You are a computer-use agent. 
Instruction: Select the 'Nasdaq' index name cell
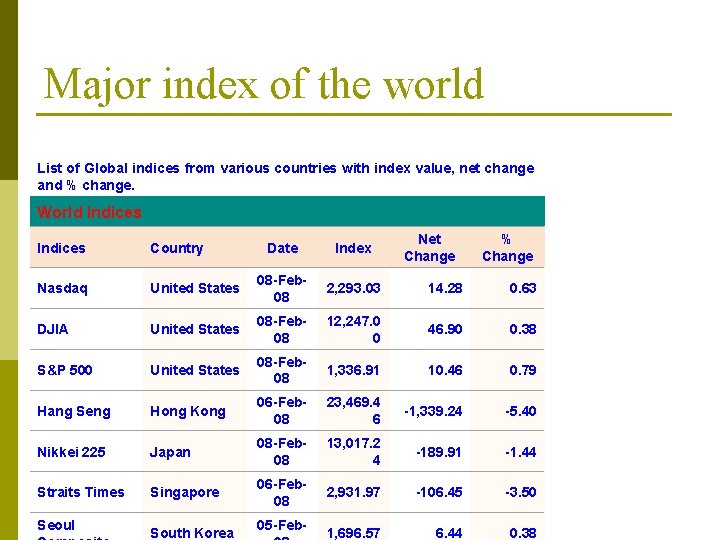62,288
